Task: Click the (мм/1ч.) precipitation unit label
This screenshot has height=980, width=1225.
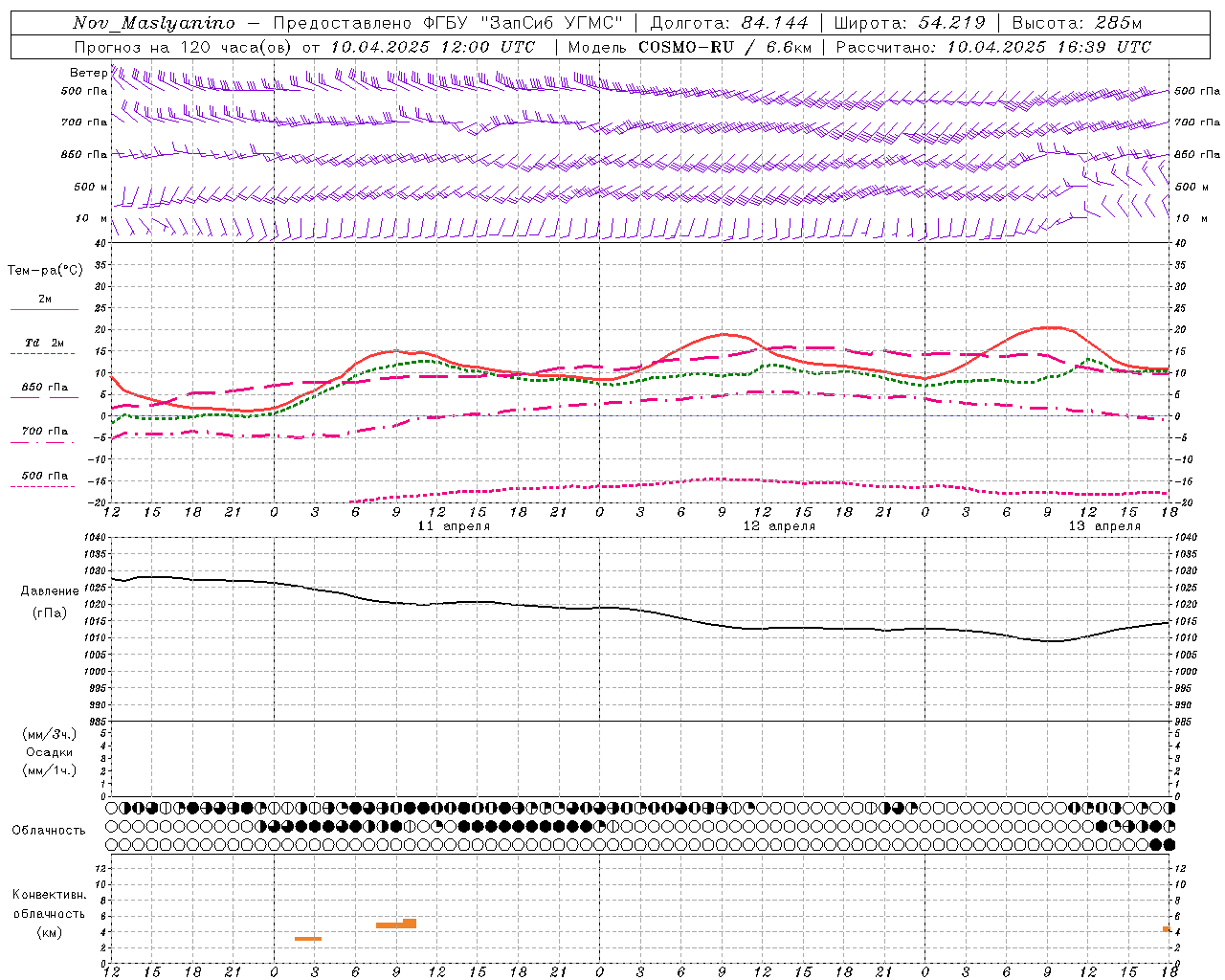Action: coord(50,770)
